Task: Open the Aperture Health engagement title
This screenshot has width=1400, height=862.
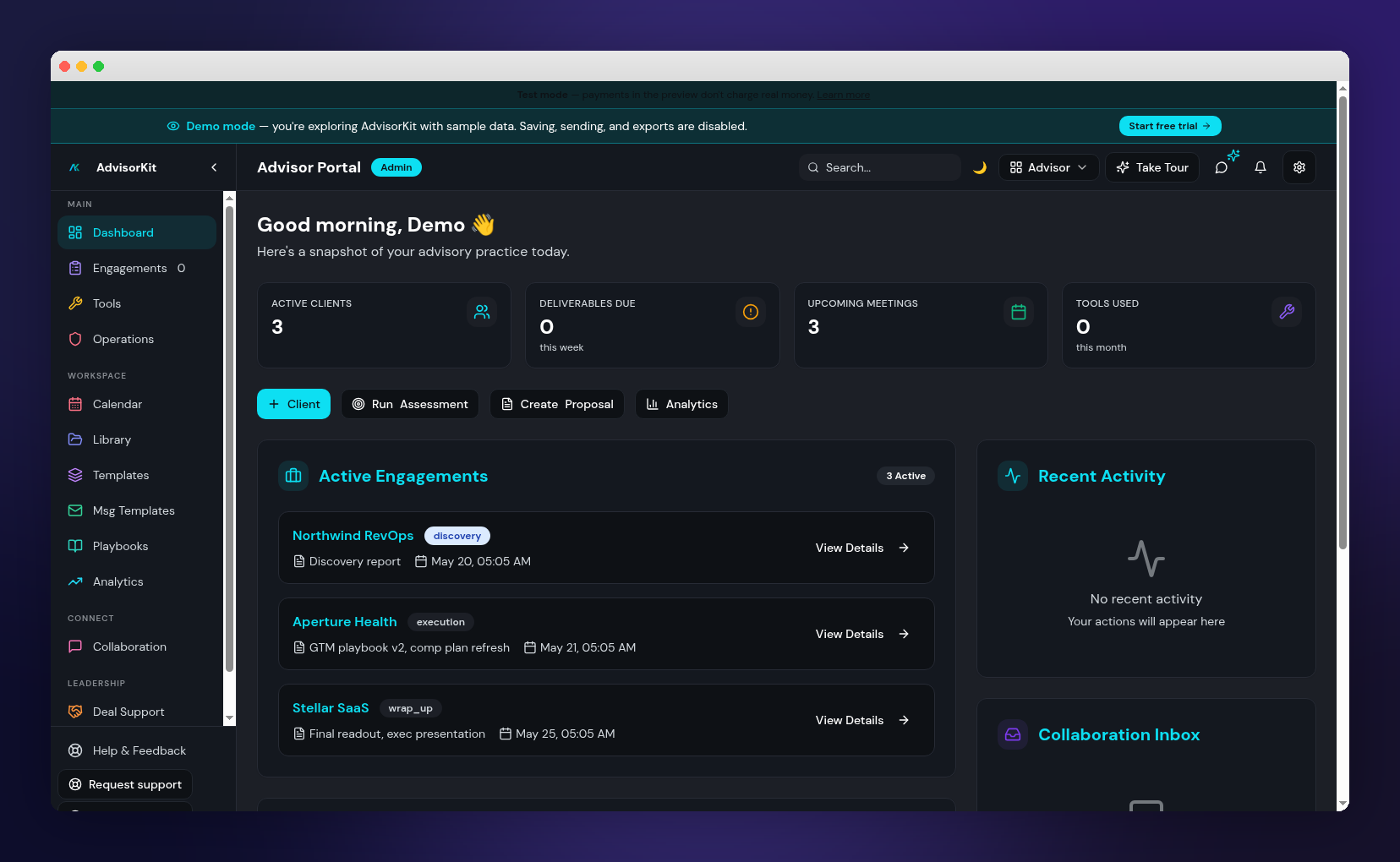Action: click(345, 622)
